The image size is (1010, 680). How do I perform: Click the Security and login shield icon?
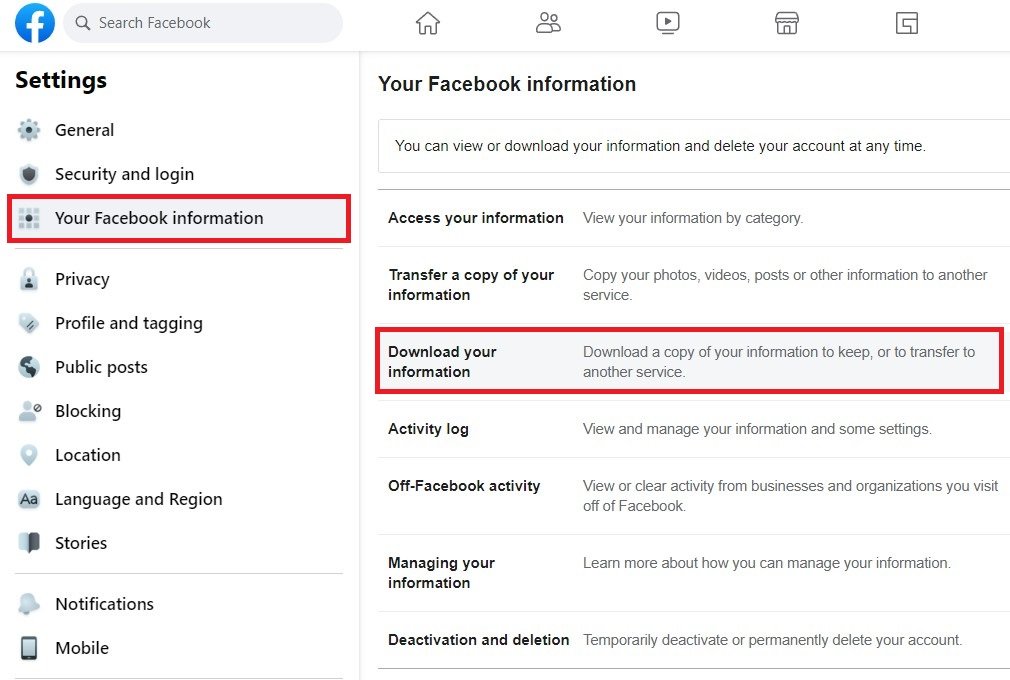29,174
